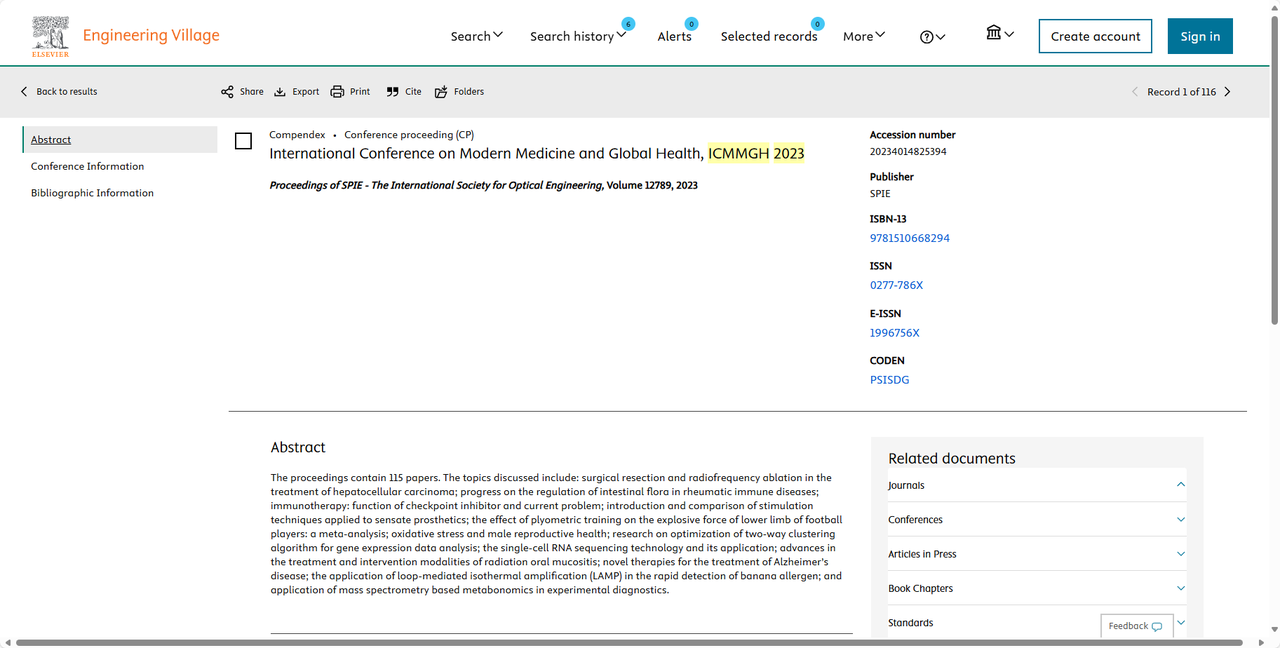Open the More dropdown menu
The height and width of the screenshot is (648, 1280).
(863, 36)
